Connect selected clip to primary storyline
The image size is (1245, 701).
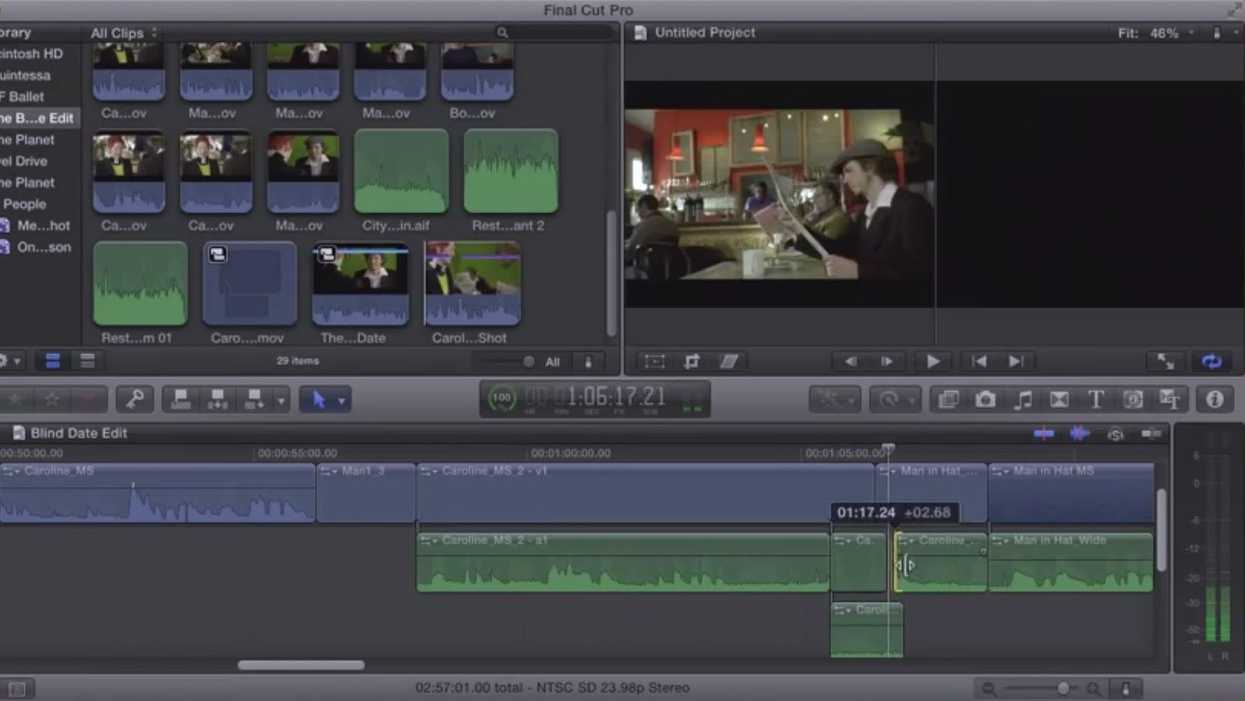(181, 400)
